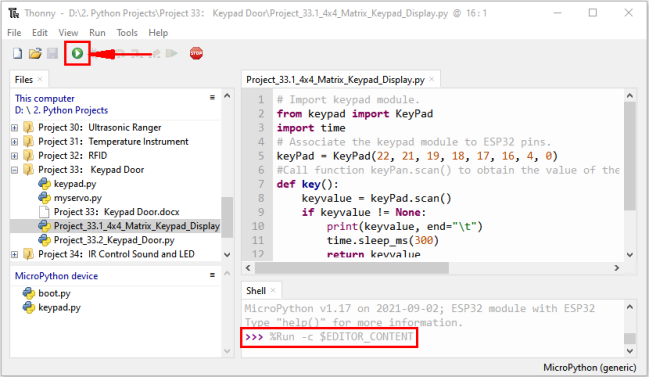Click the Save file disk icon
650x377 pixels.
point(52,54)
